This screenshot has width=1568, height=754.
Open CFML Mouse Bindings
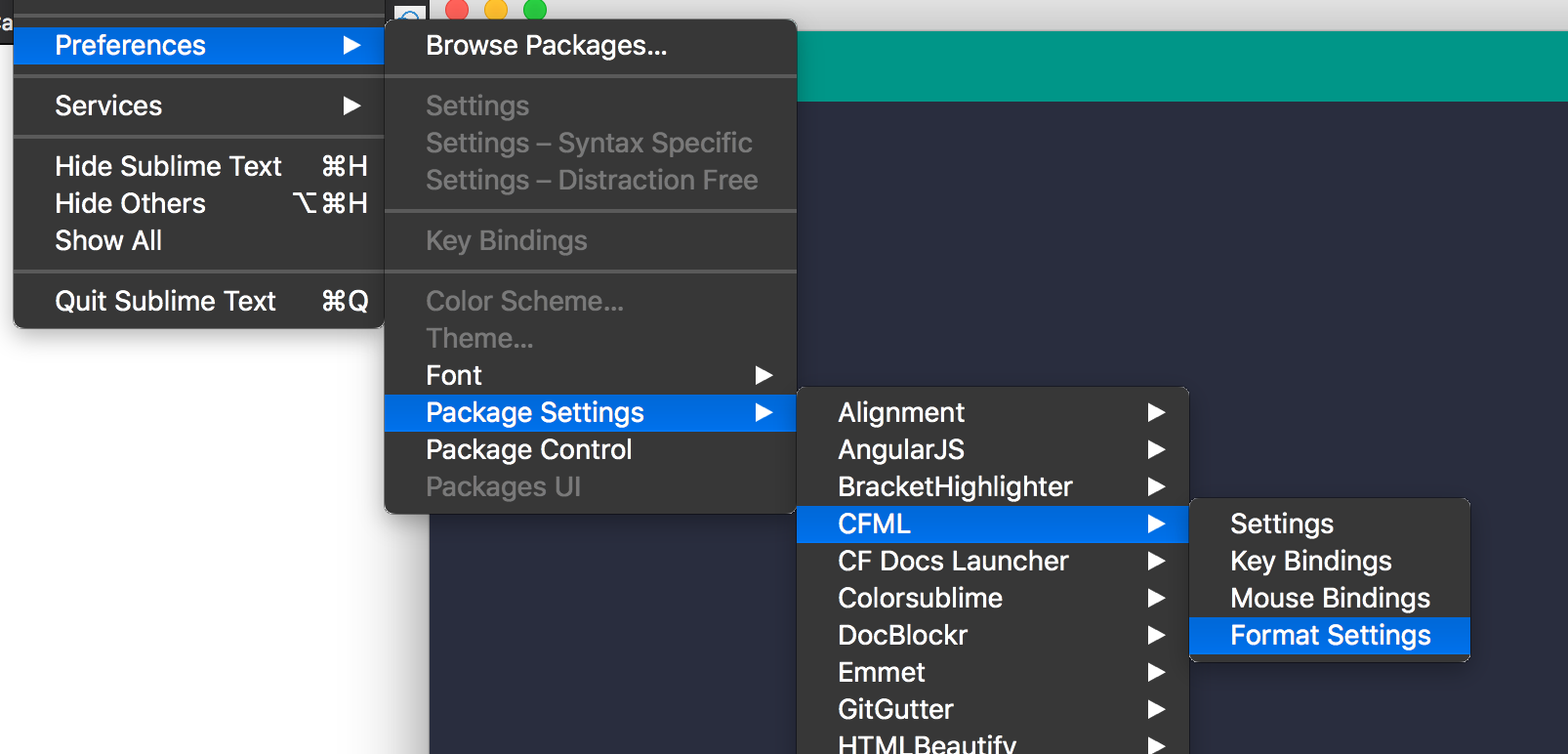tap(1330, 599)
